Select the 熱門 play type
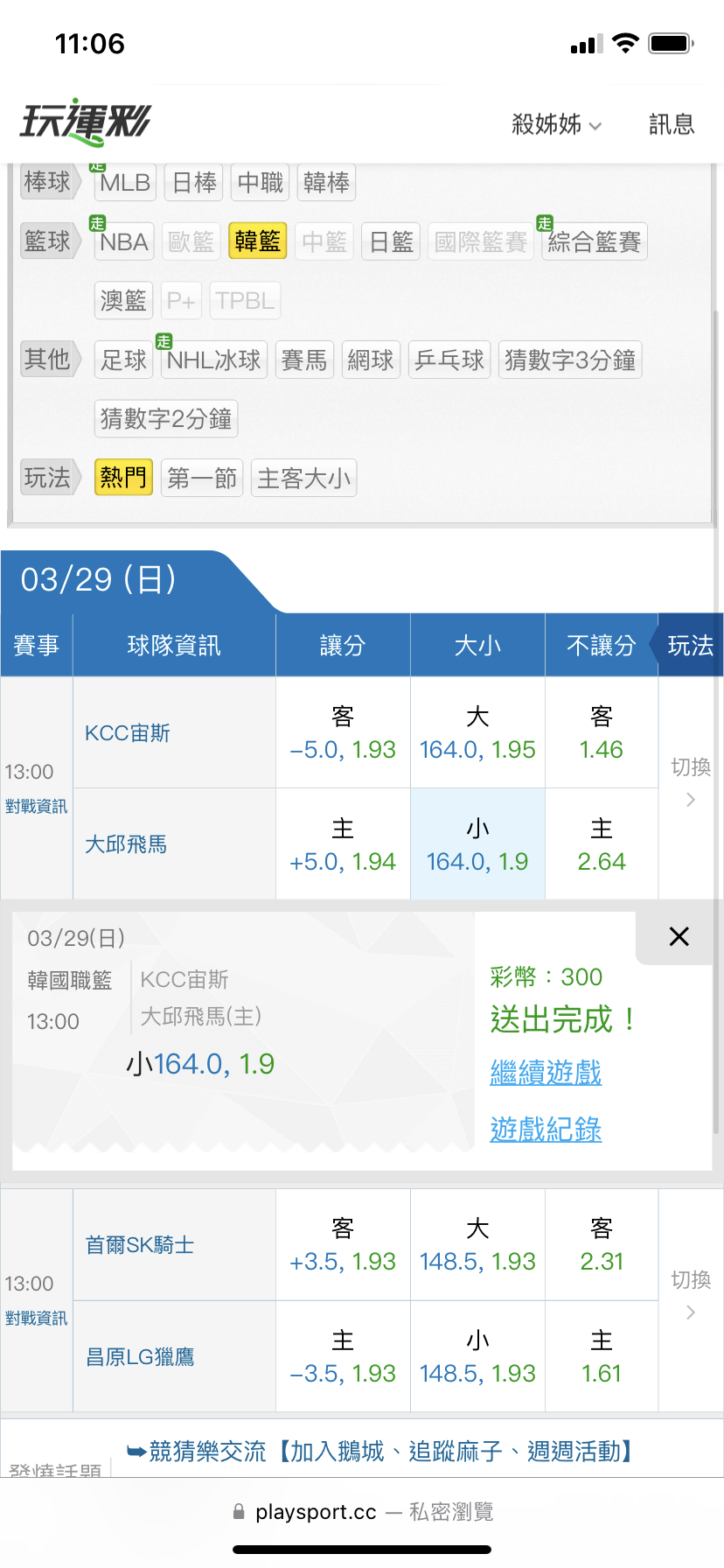 [123, 478]
